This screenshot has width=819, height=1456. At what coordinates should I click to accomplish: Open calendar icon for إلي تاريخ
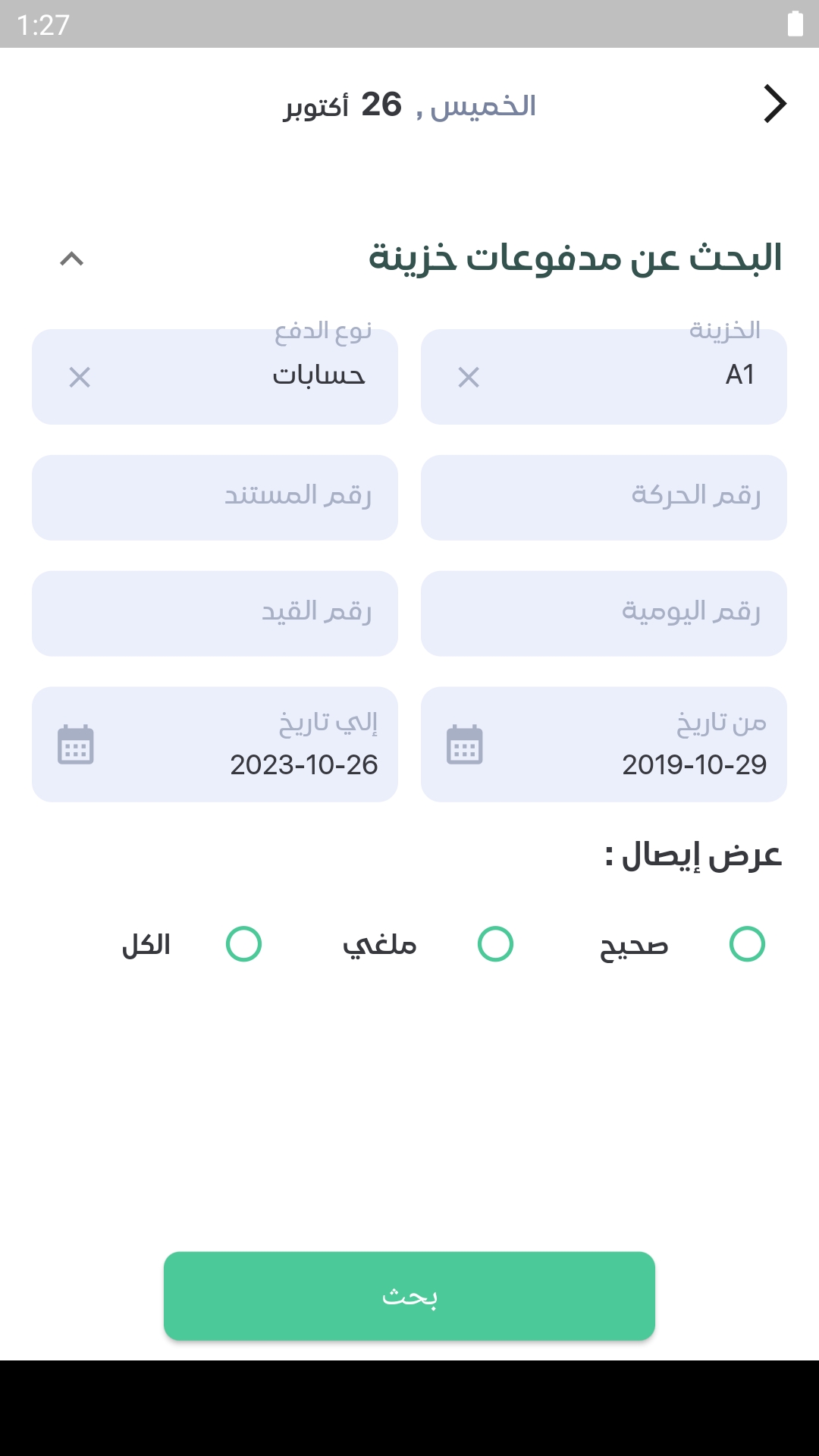(x=76, y=745)
